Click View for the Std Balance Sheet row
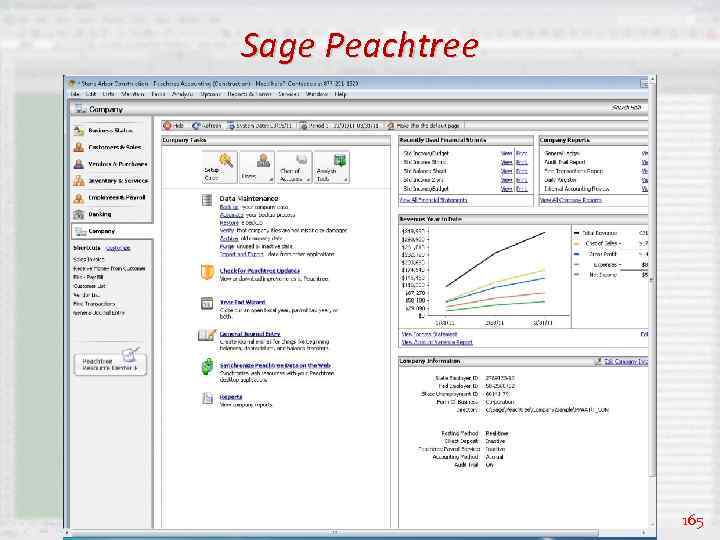Screen dimensions: 720x540 click(x=506, y=171)
